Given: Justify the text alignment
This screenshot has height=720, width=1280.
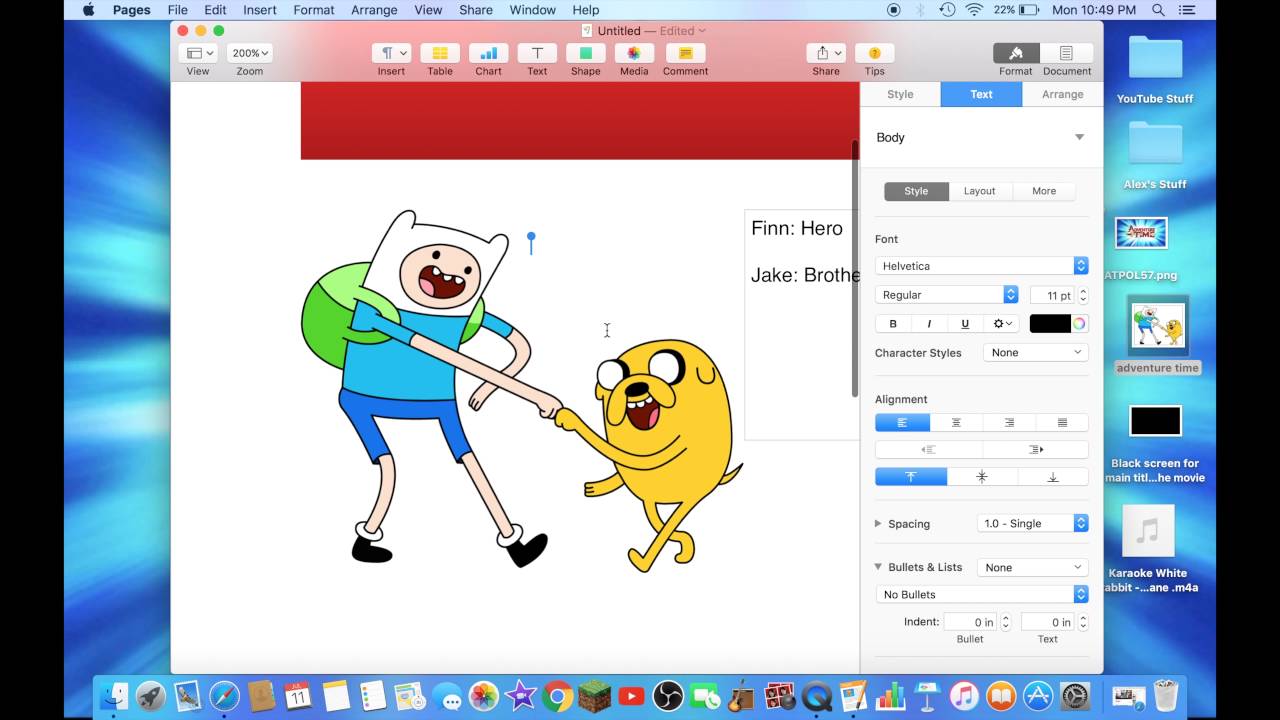Looking at the screenshot, I should (x=1062, y=423).
